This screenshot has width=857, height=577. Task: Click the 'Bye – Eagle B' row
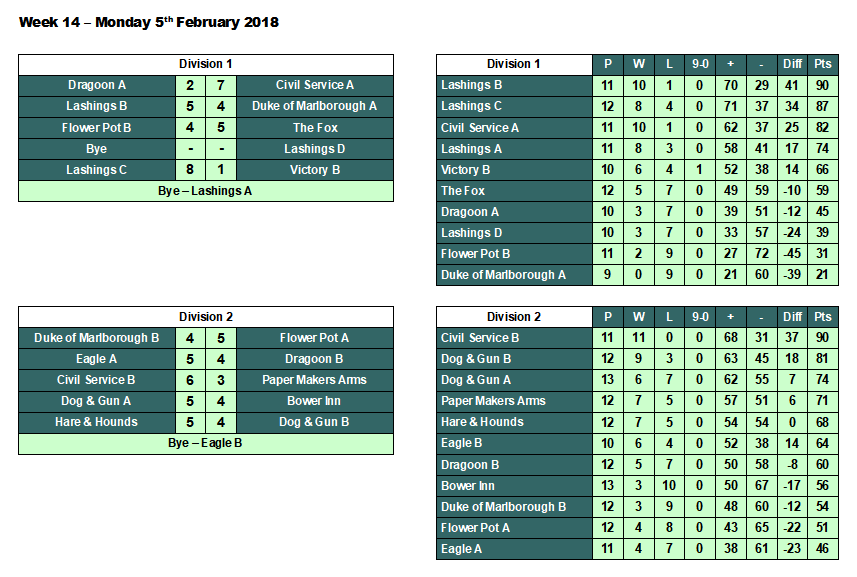pos(205,443)
